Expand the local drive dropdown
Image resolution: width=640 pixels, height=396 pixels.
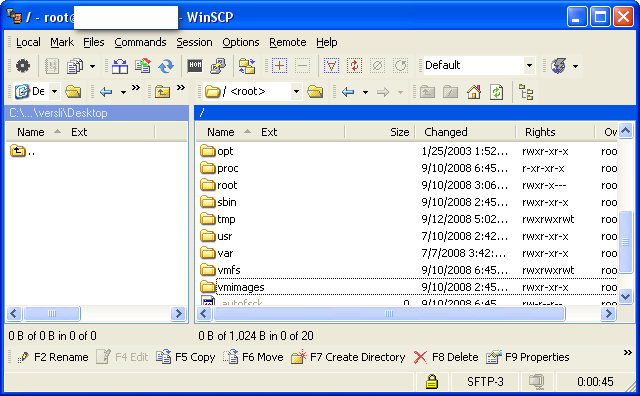[x=54, y=92]
